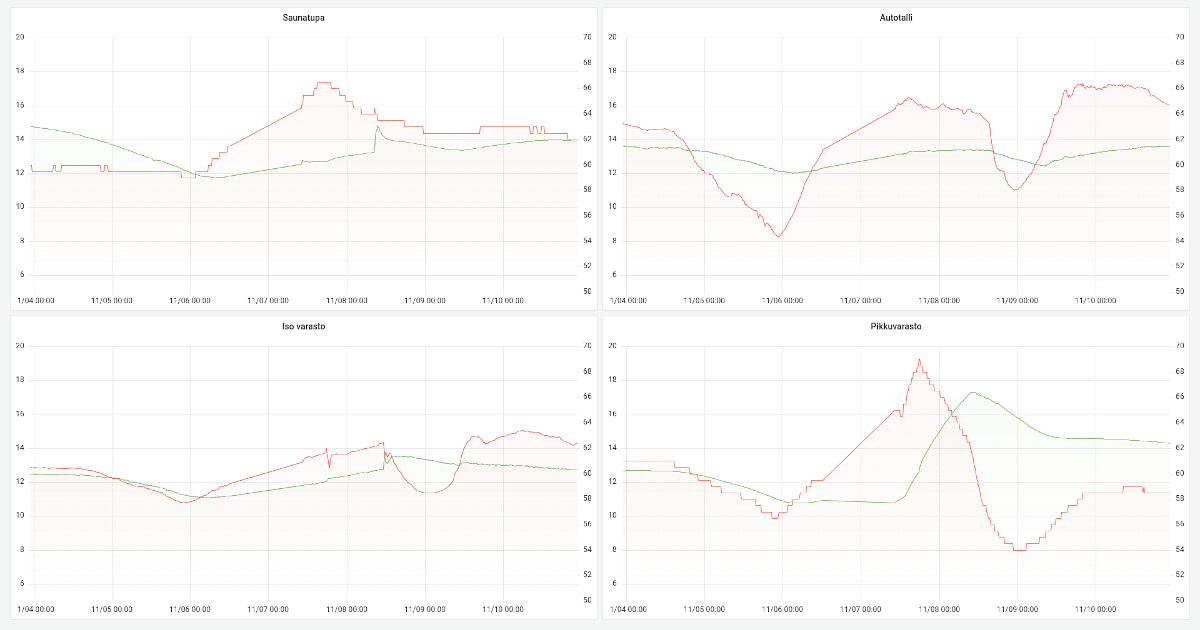Viewport: 1200px width, 630px height.
Task: Click the red line's peak in Saunatupa graph
Action: pyautogui.click(x=323, y=83)
